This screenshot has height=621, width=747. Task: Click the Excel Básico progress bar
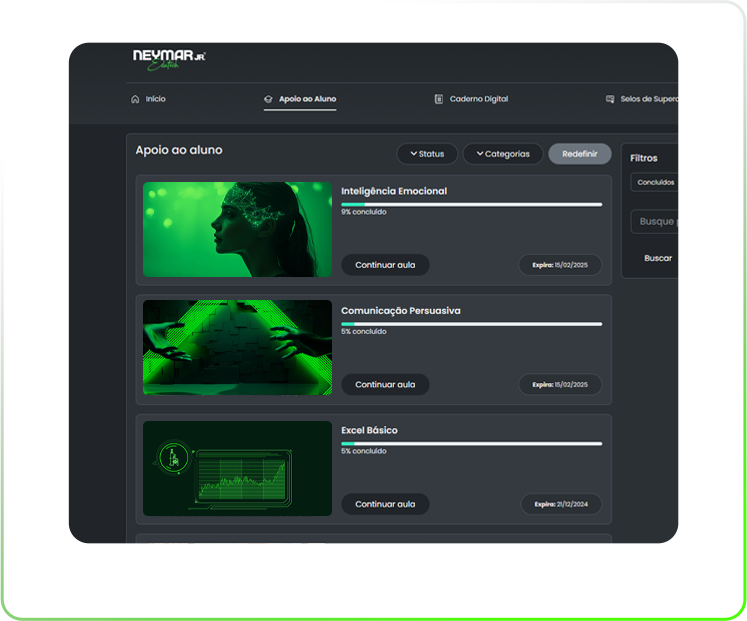coord(472,444)
